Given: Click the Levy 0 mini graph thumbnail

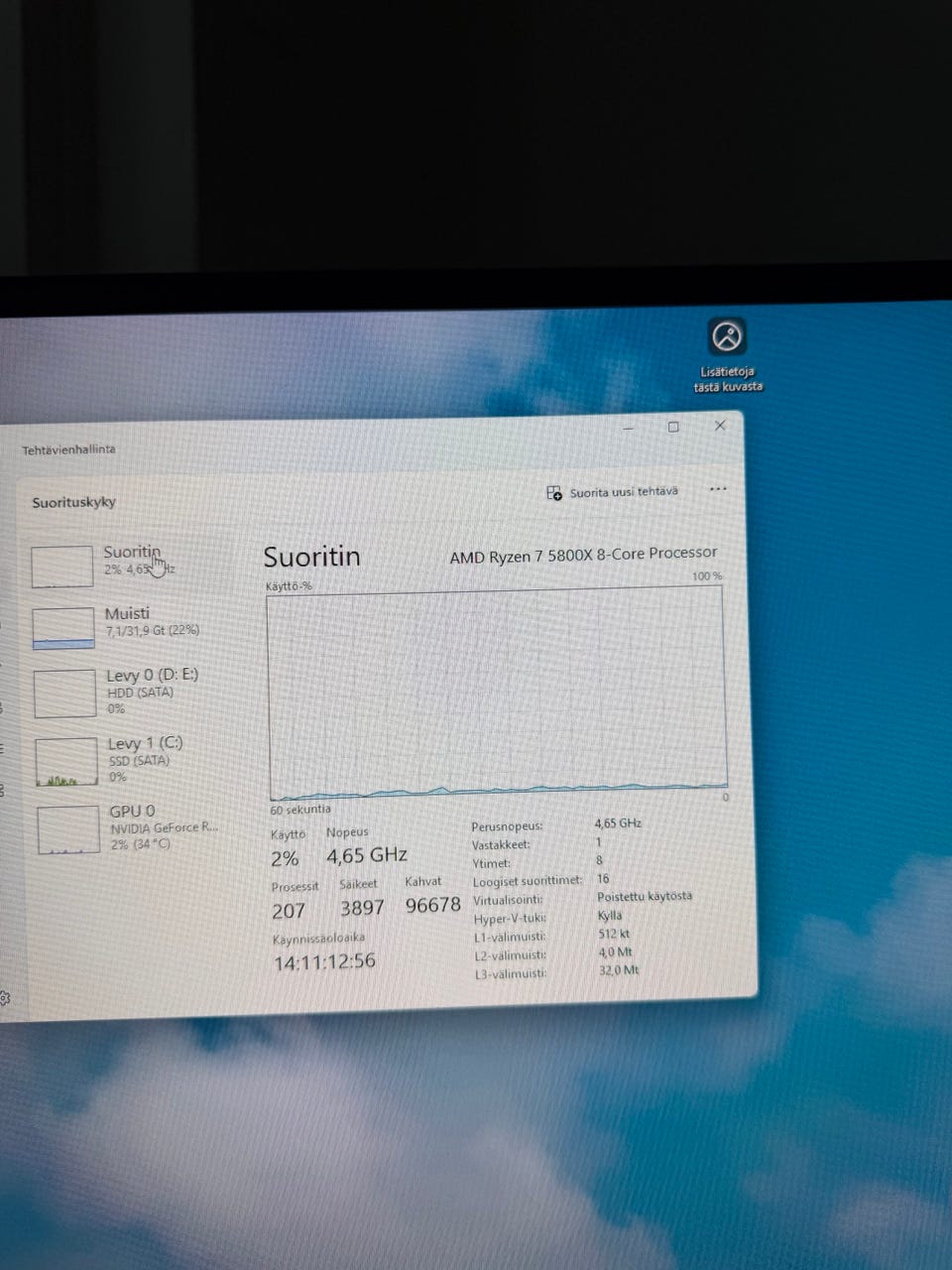Looking at the screenshot, I should pyautogui.click(x=65, y=694).
